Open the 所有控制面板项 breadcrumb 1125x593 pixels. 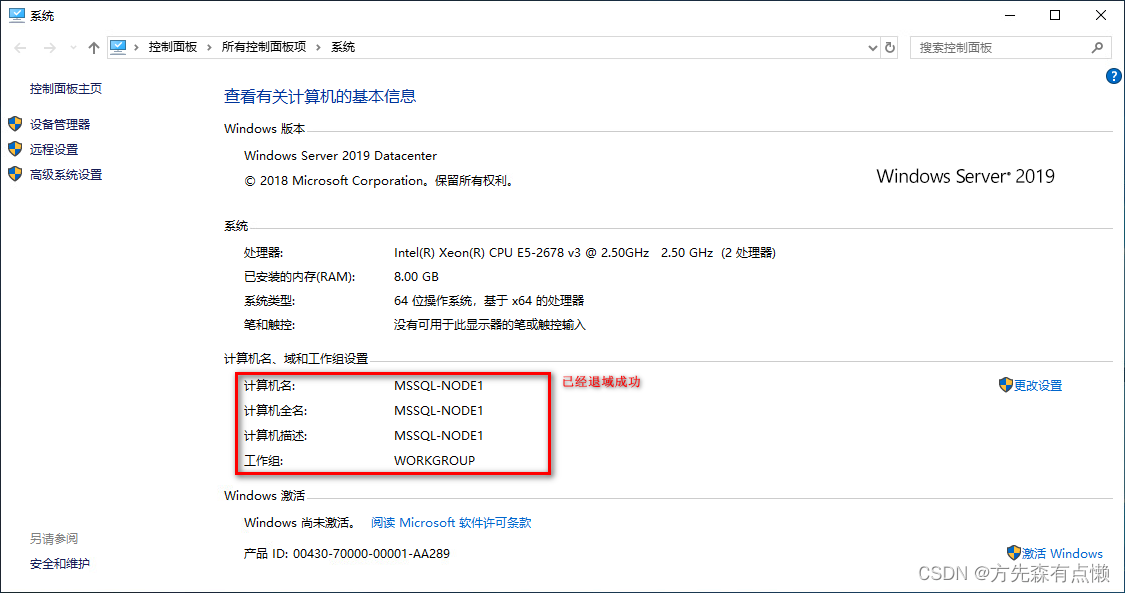pyautogui.click(x=264, y=47)
